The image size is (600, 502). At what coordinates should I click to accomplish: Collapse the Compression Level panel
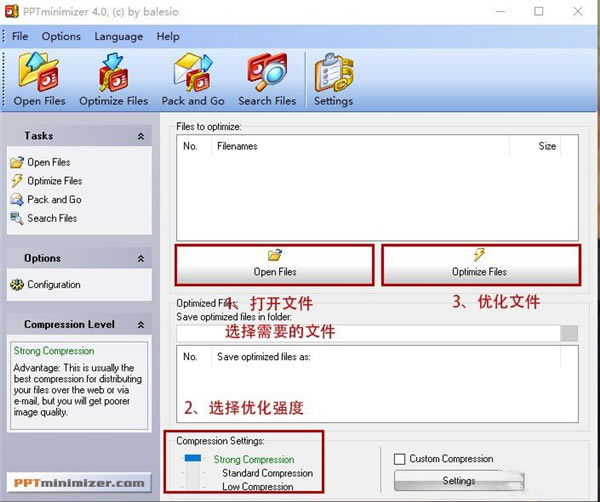141,325
